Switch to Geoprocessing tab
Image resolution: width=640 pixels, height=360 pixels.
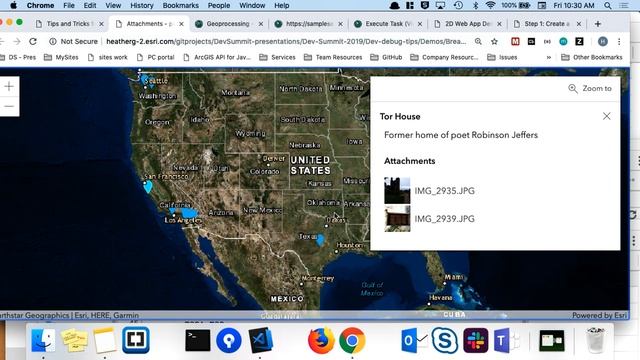pos(228,24)
